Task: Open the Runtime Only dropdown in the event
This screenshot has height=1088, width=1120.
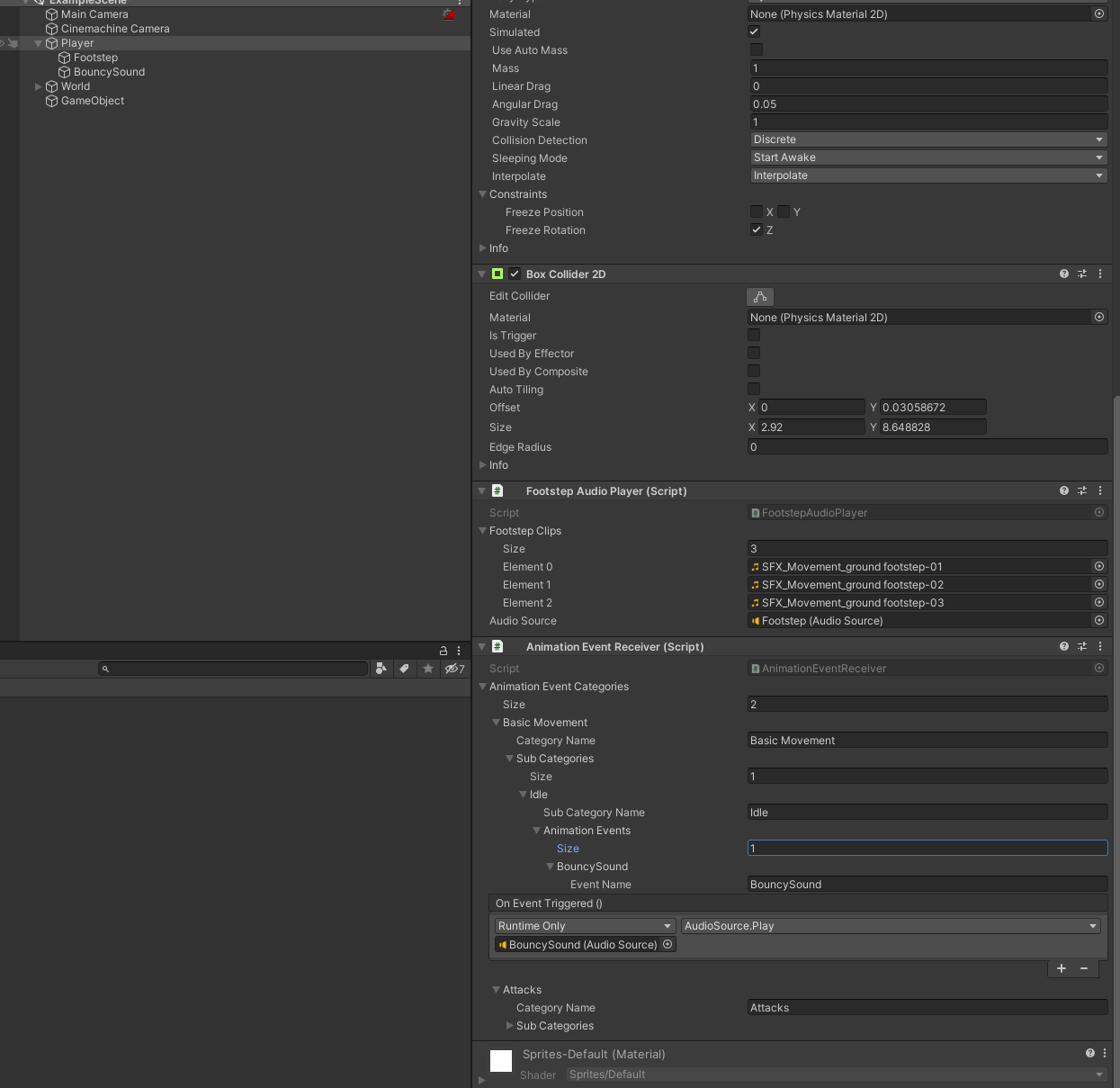Action: coord(583,925)
